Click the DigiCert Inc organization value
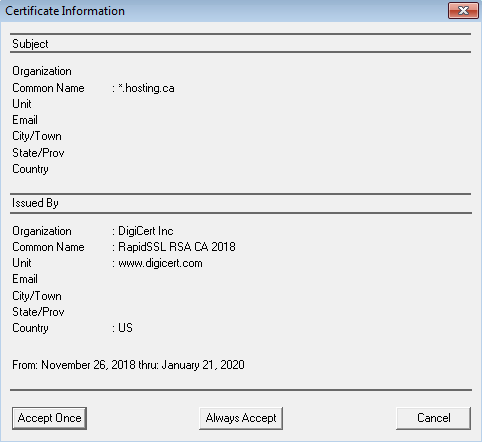The height and width of the screenshot is (442, 482). tap(146, 231)
